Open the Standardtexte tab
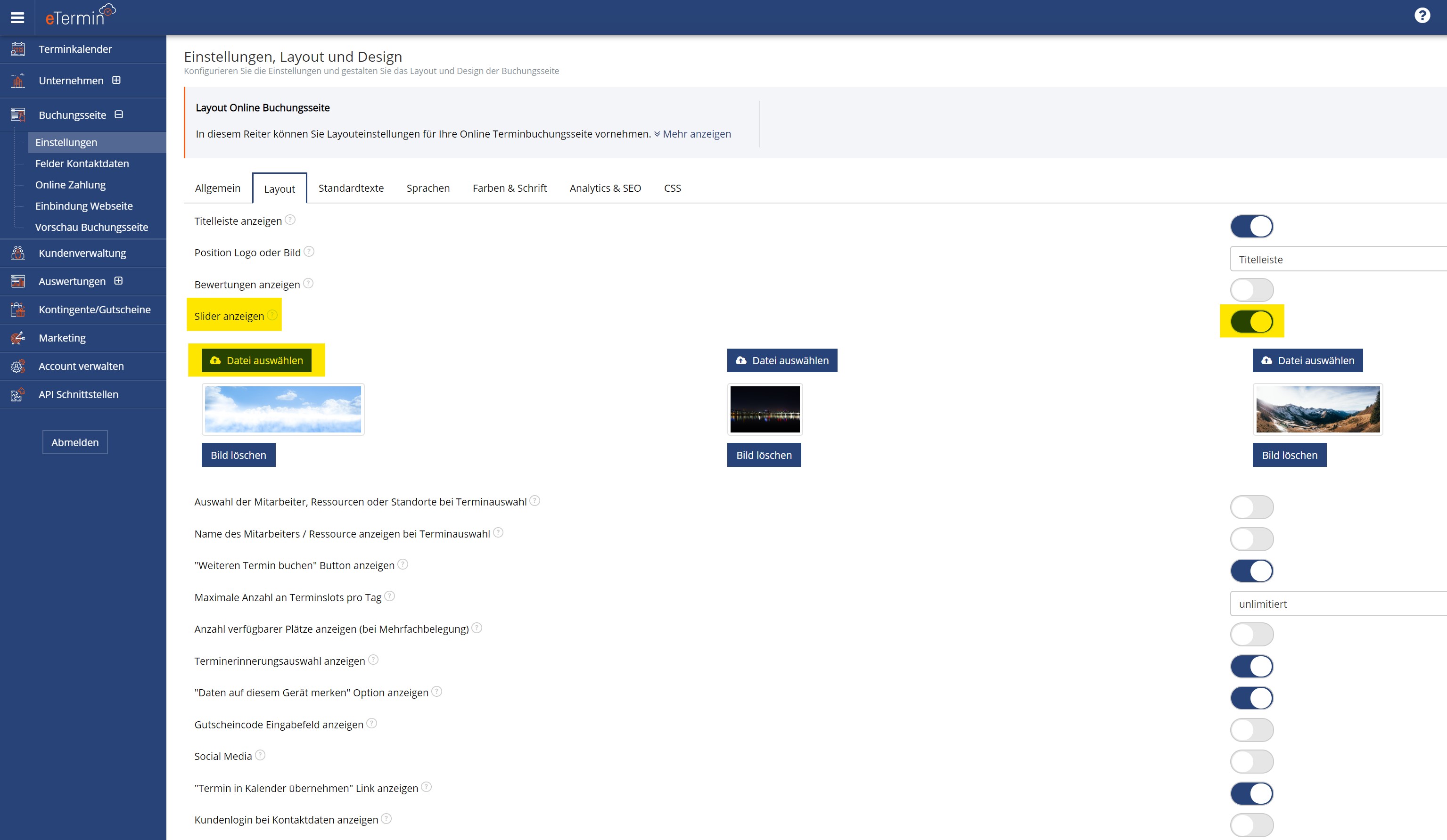Viewport: 1447px width, 840px height. (351, 188)
